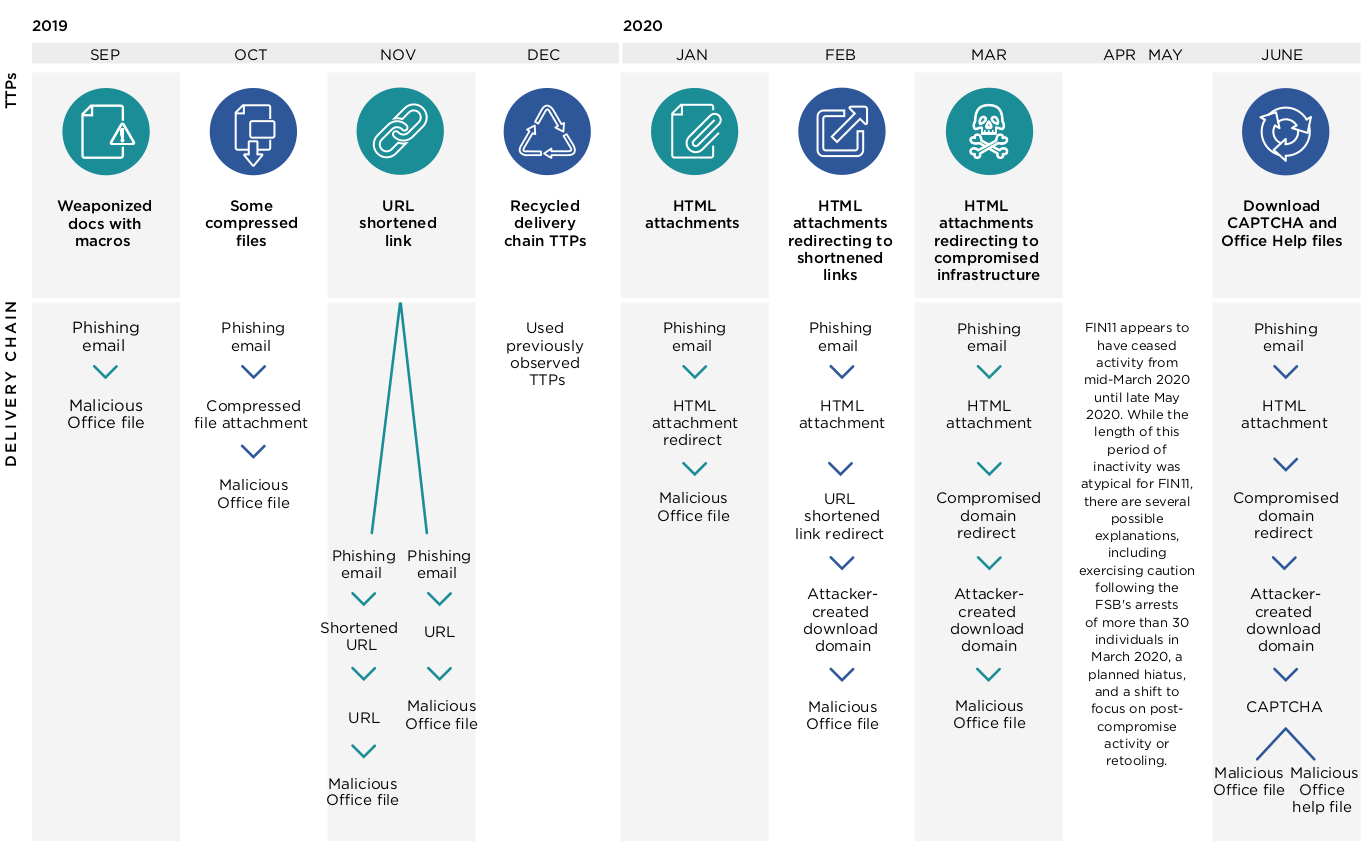Click the weaponized document warning icon
The image size is (1371, 854).
(x=106, y=131)
